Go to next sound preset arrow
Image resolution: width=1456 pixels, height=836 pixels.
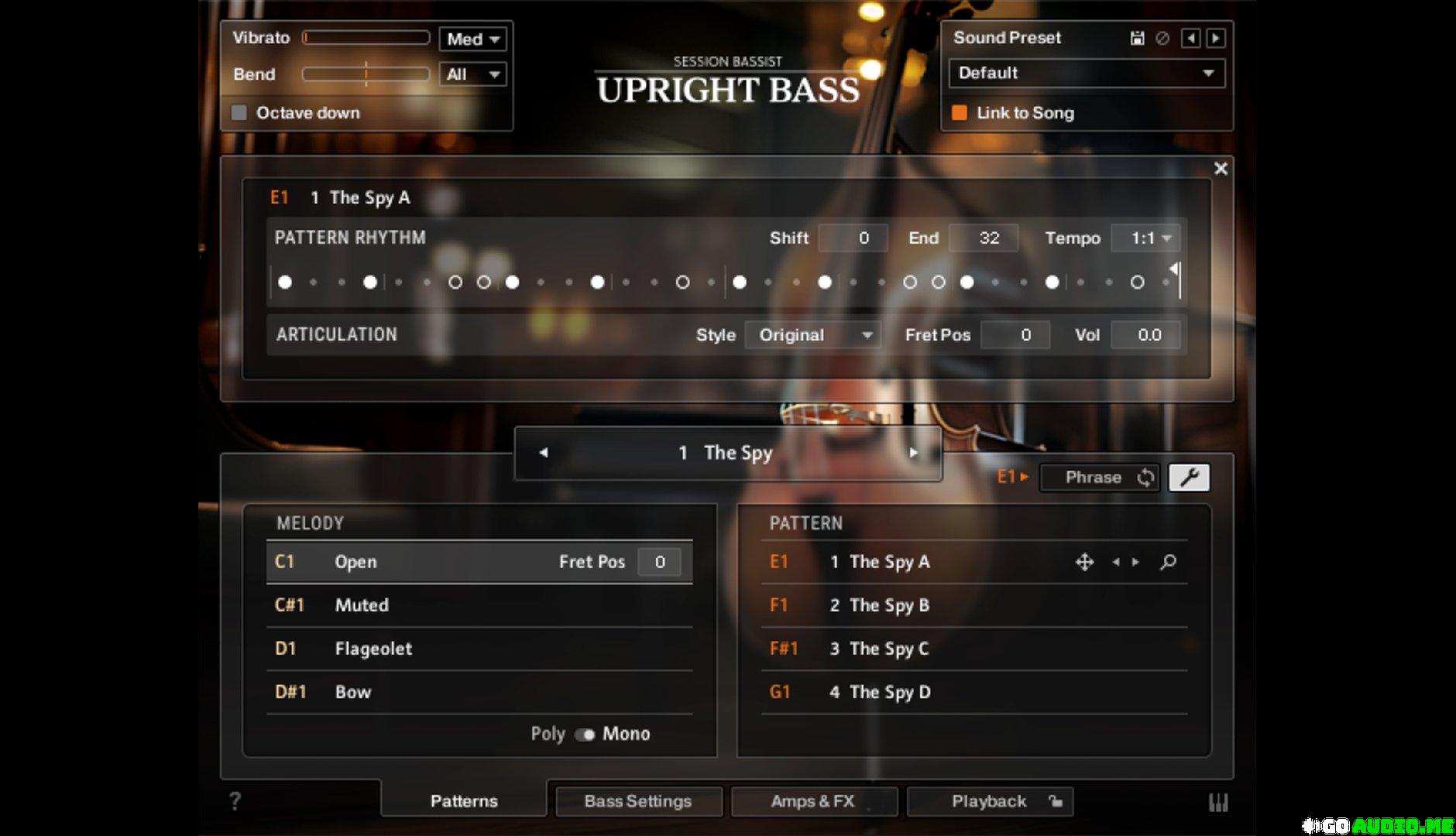coord(1216,38)
